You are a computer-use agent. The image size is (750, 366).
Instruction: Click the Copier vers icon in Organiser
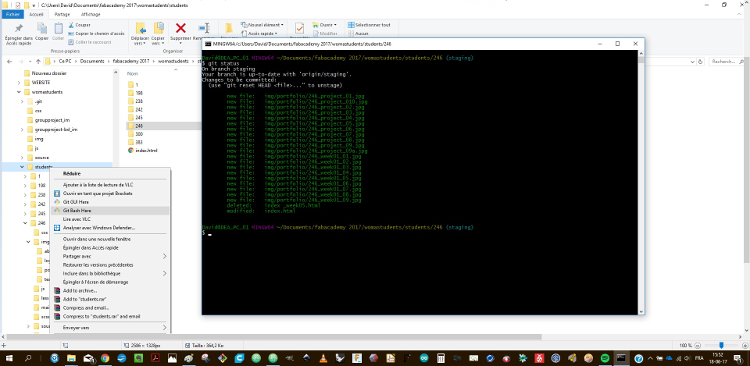pyautogui.click(x=158, y=28)
